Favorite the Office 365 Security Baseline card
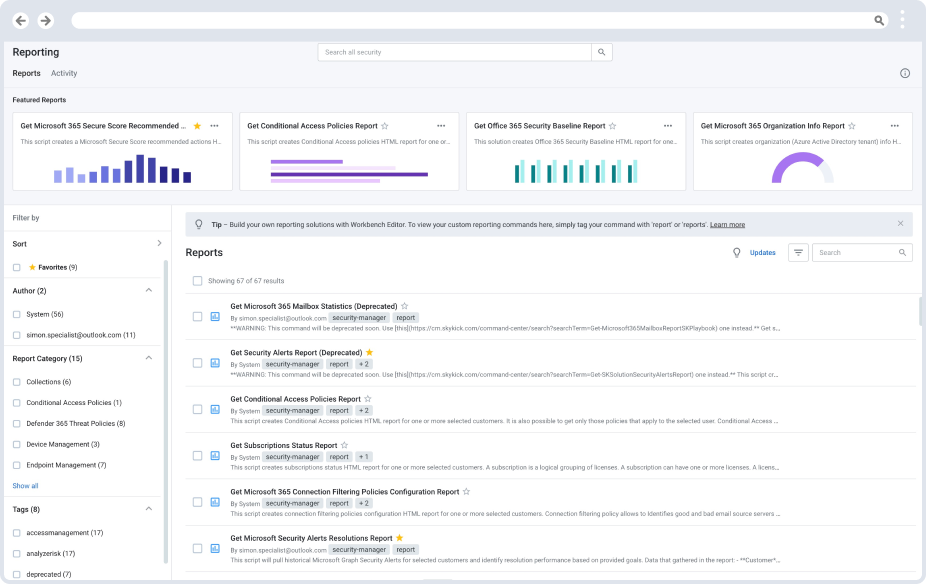Screen dimensions: 926x584 pos(612,126)
